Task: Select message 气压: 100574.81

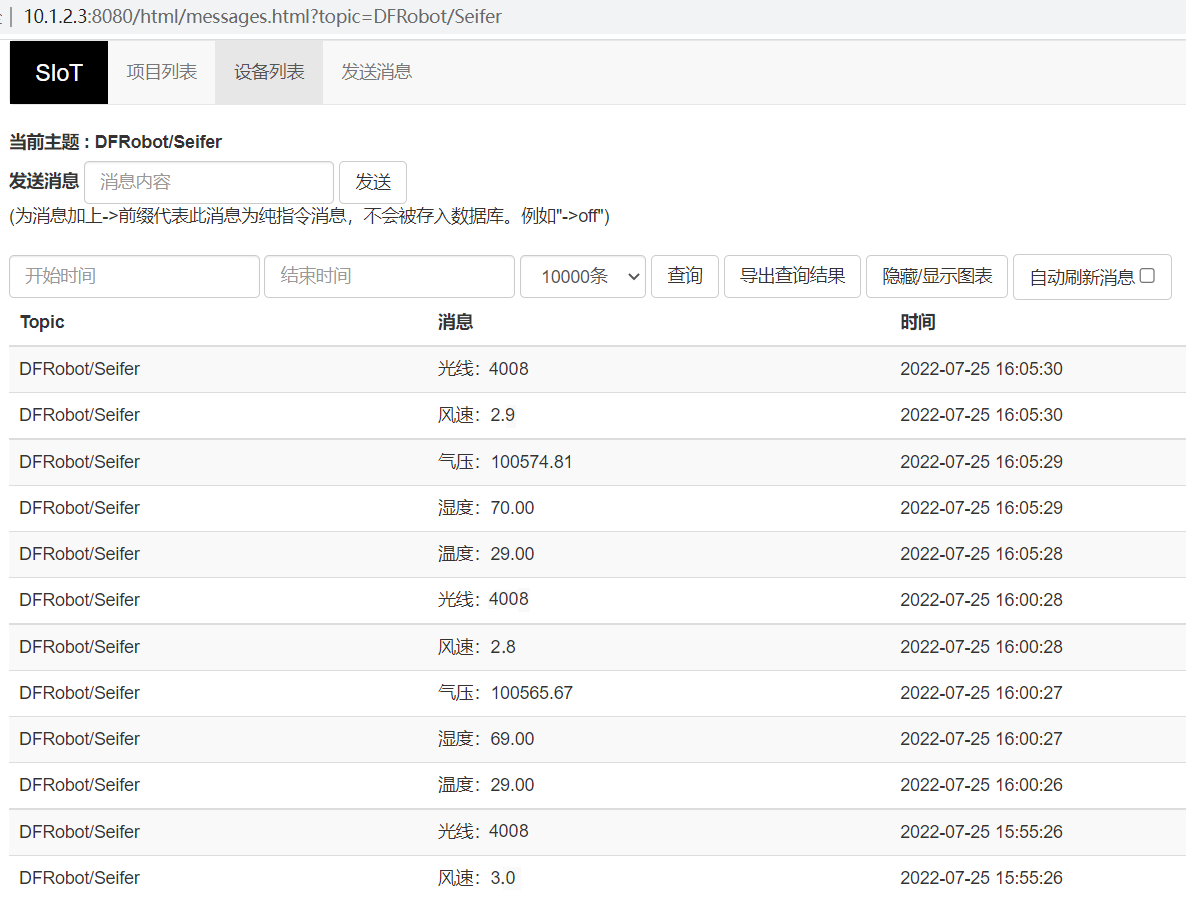Action: (x=505, y=462)
